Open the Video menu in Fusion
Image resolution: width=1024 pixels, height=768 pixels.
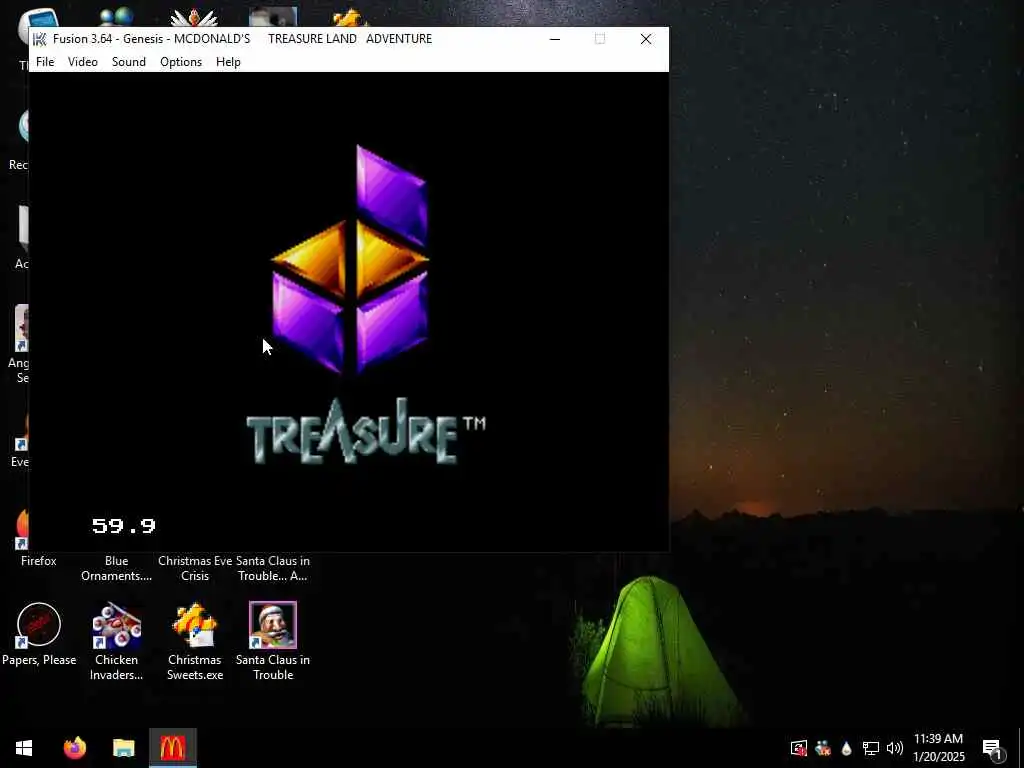click(x=83, y=61)
